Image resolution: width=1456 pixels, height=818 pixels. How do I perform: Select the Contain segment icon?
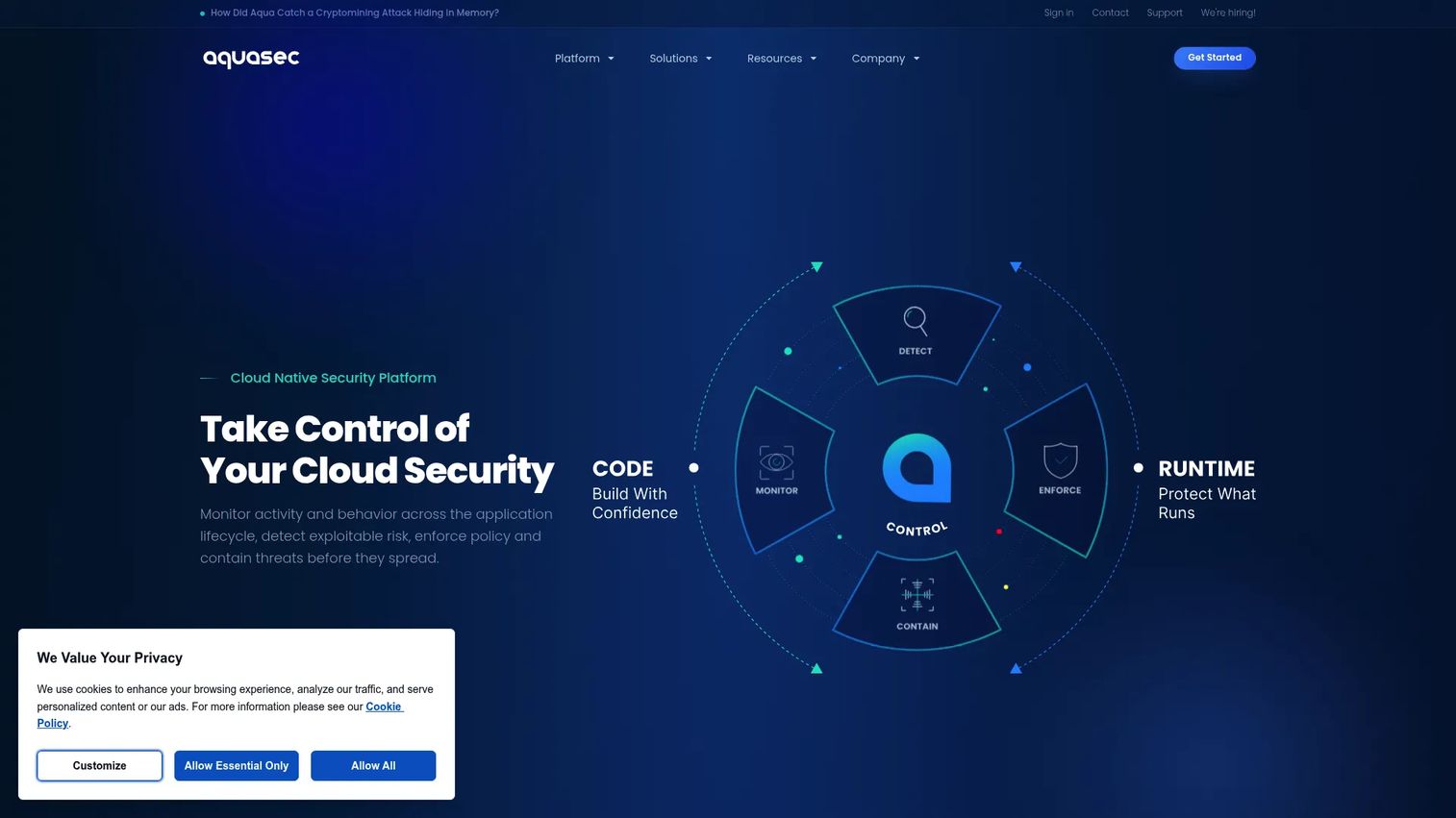pos(917,595)
